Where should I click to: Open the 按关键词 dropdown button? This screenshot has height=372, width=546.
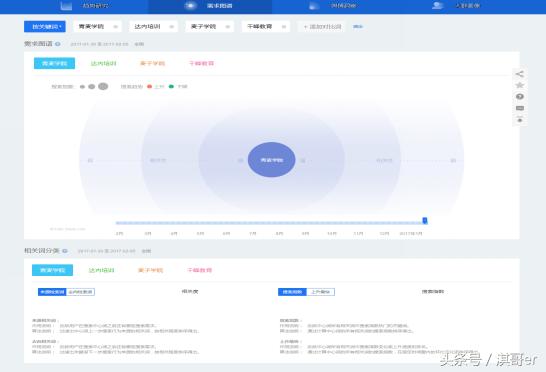[x=45, y=26]
